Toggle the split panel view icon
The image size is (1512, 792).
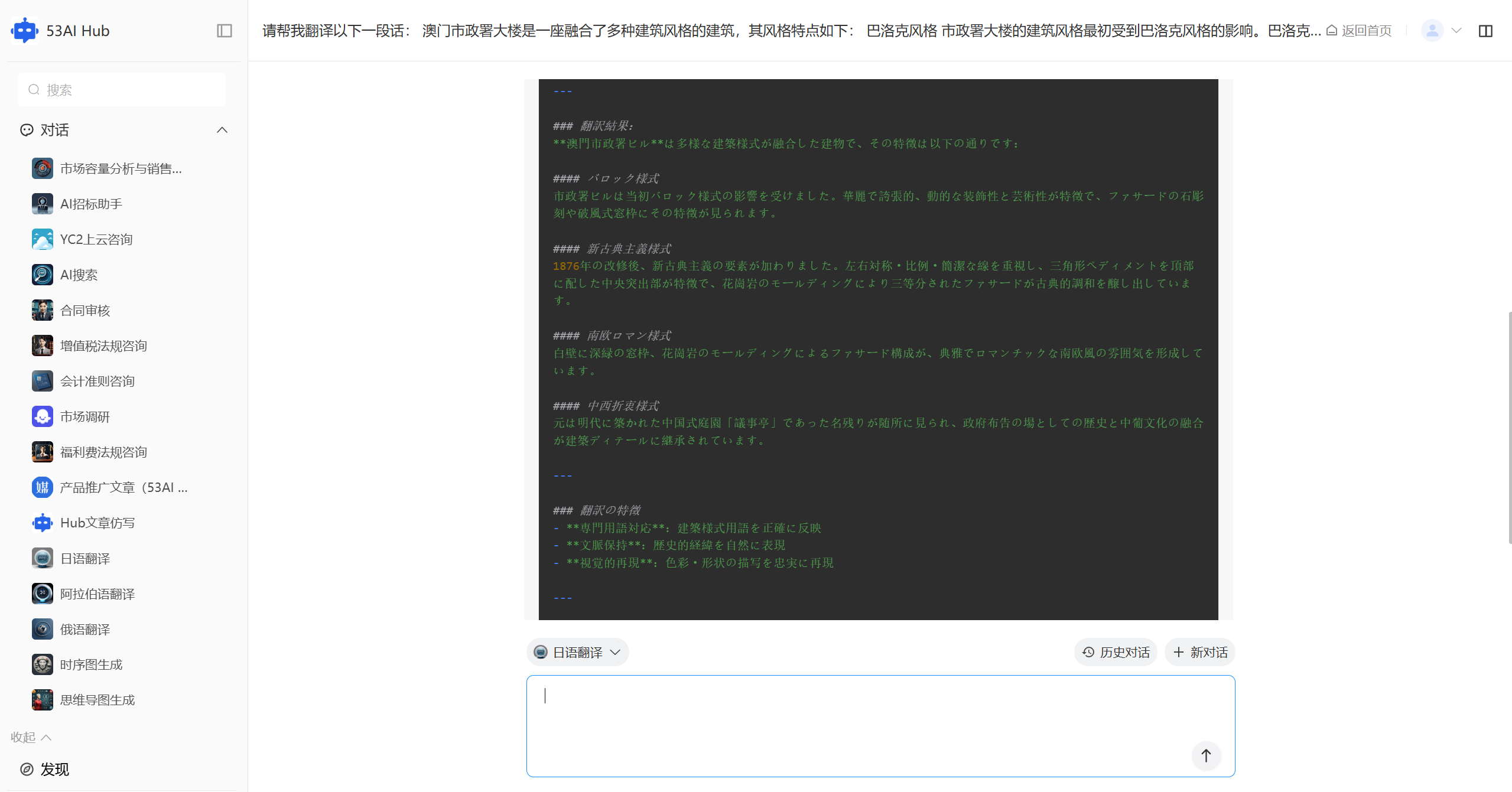(x=1485, y=31)
